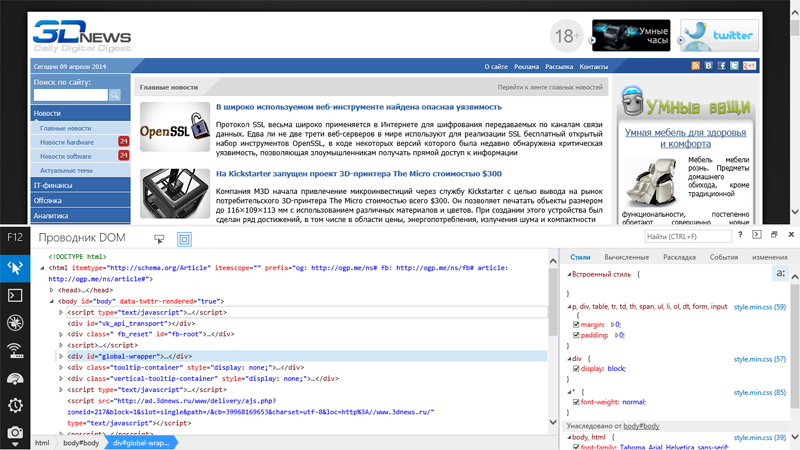Expand the margin value triangle
The image size is (800, 450).
tap(612, 324)
